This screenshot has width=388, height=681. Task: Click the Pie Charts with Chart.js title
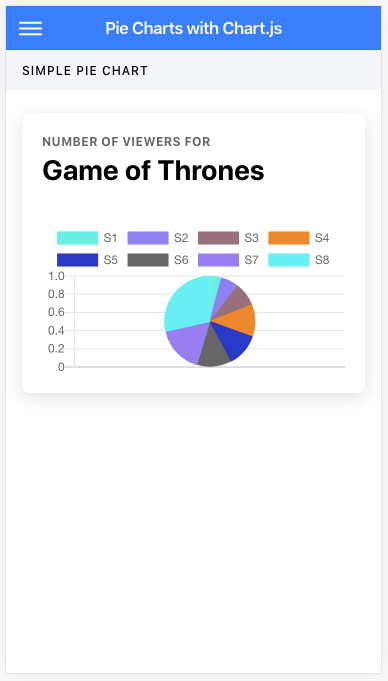point(194,29)
